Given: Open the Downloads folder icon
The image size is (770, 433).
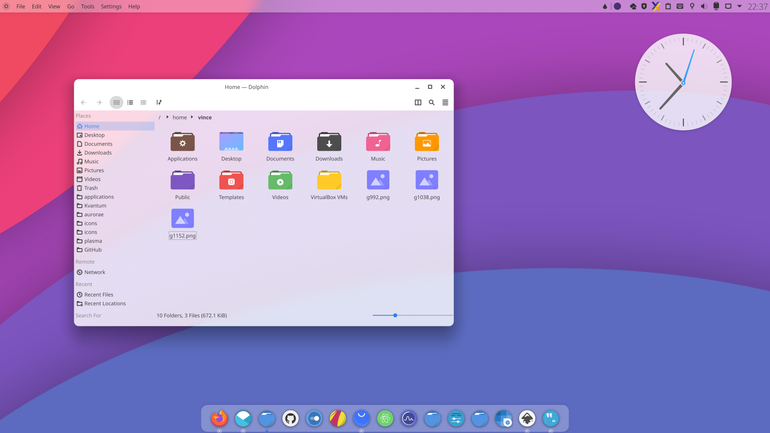Looking at the screenshot, I should point(329,142).
